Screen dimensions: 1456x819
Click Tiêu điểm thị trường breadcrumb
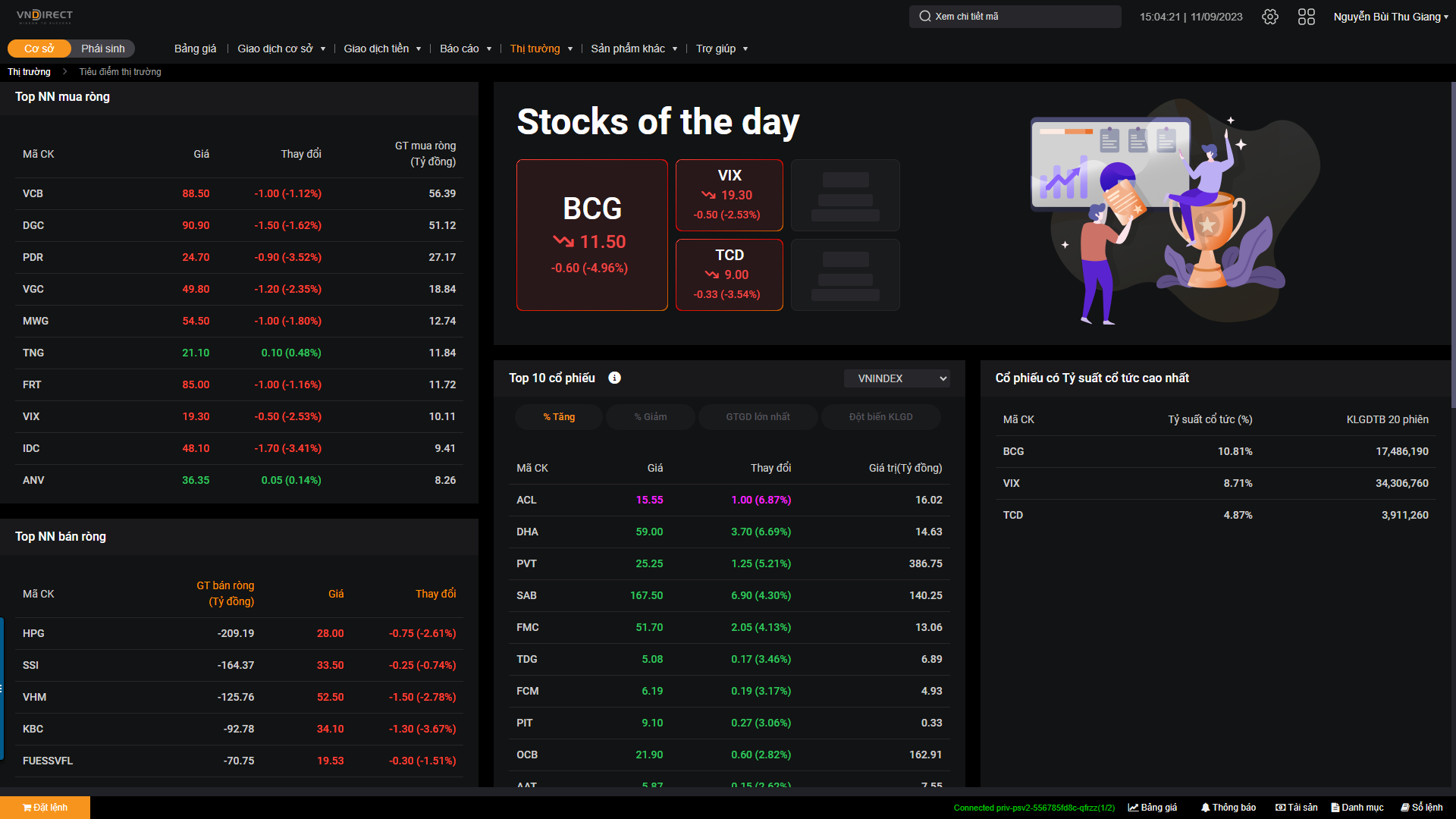pyautogui.click(x=120, y=72)
